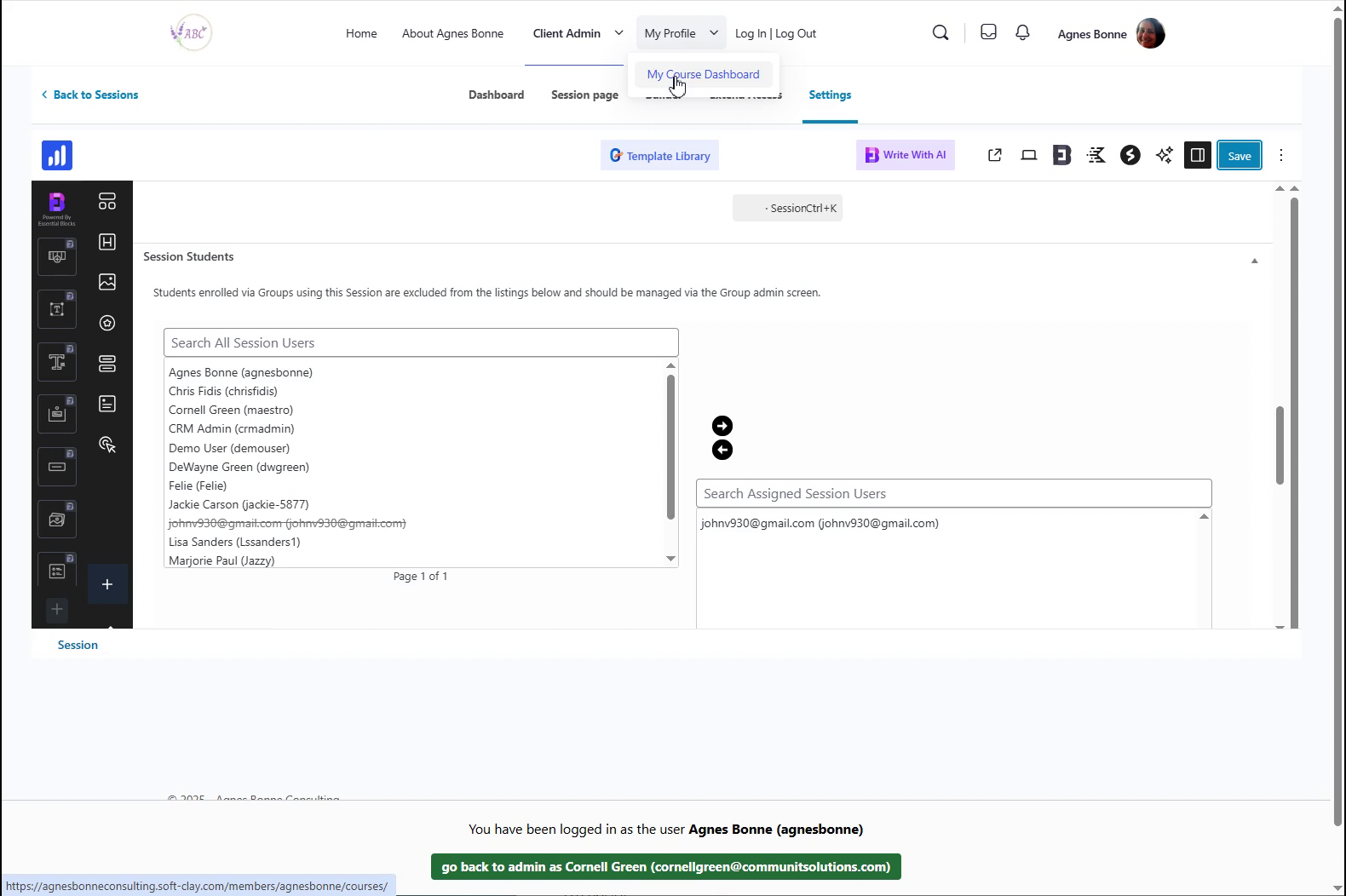Toggle the settings sidebar panel button

click(x=1197, y=155)
